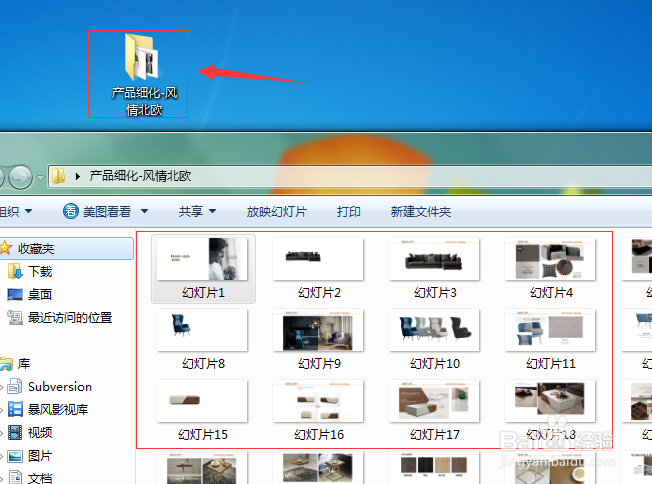
Task: Click the Subversion library icon
Action: [15, 386]
